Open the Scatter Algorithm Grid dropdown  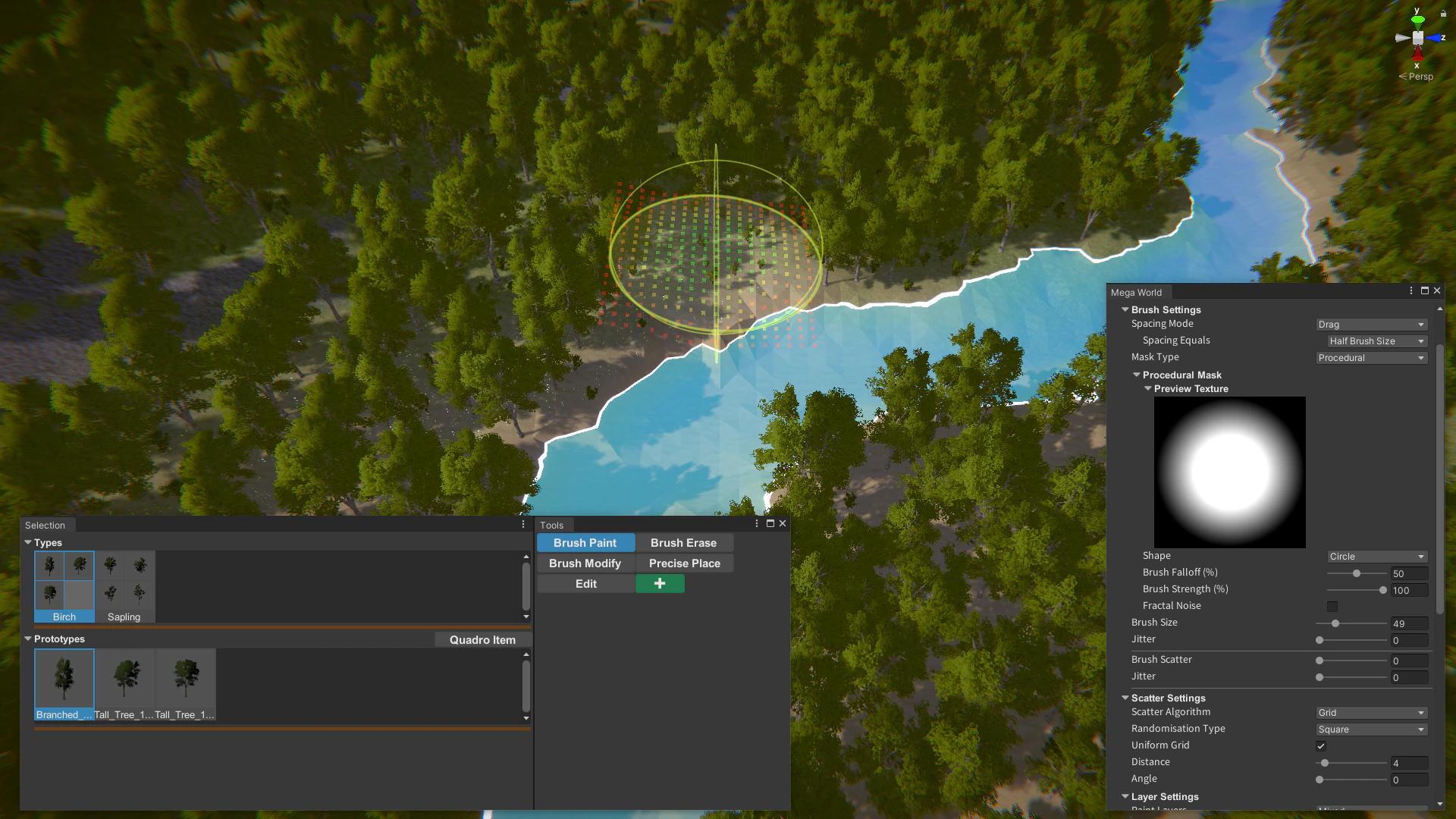point(1371,713)
